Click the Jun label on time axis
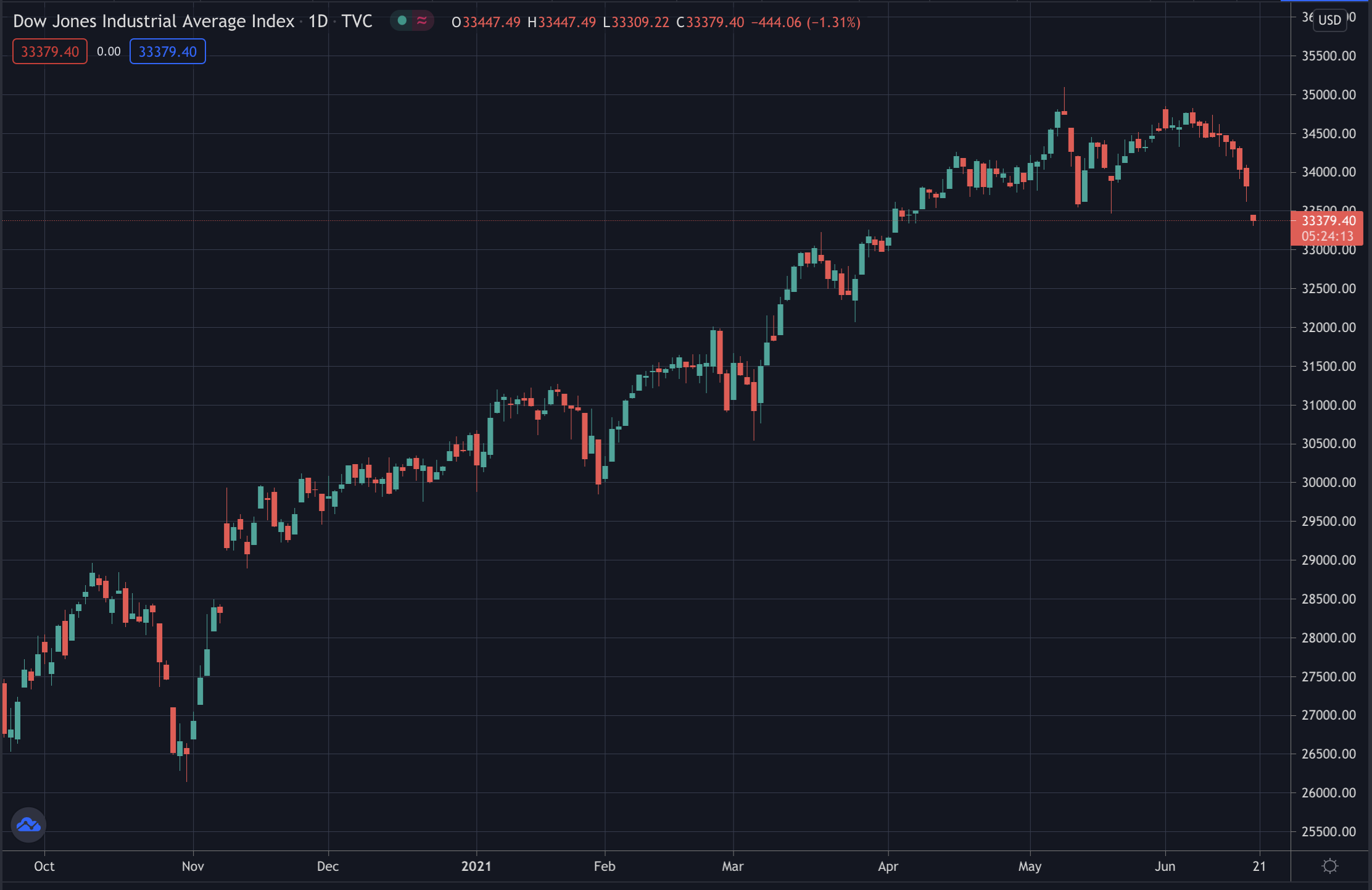The width and height of the screenshot is (1372, 890). (1165, 866)
